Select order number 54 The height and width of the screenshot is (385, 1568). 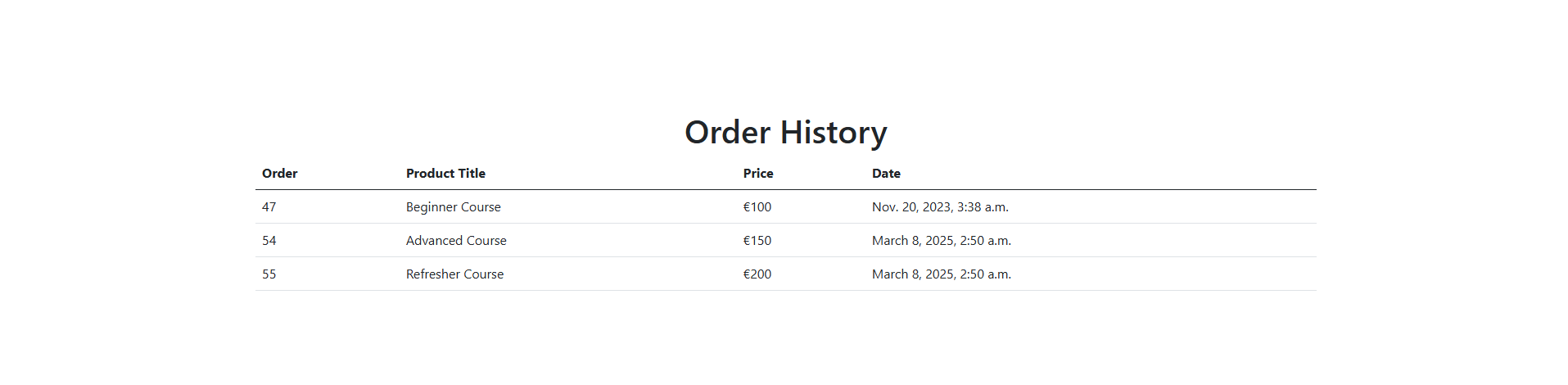[269, 241]
